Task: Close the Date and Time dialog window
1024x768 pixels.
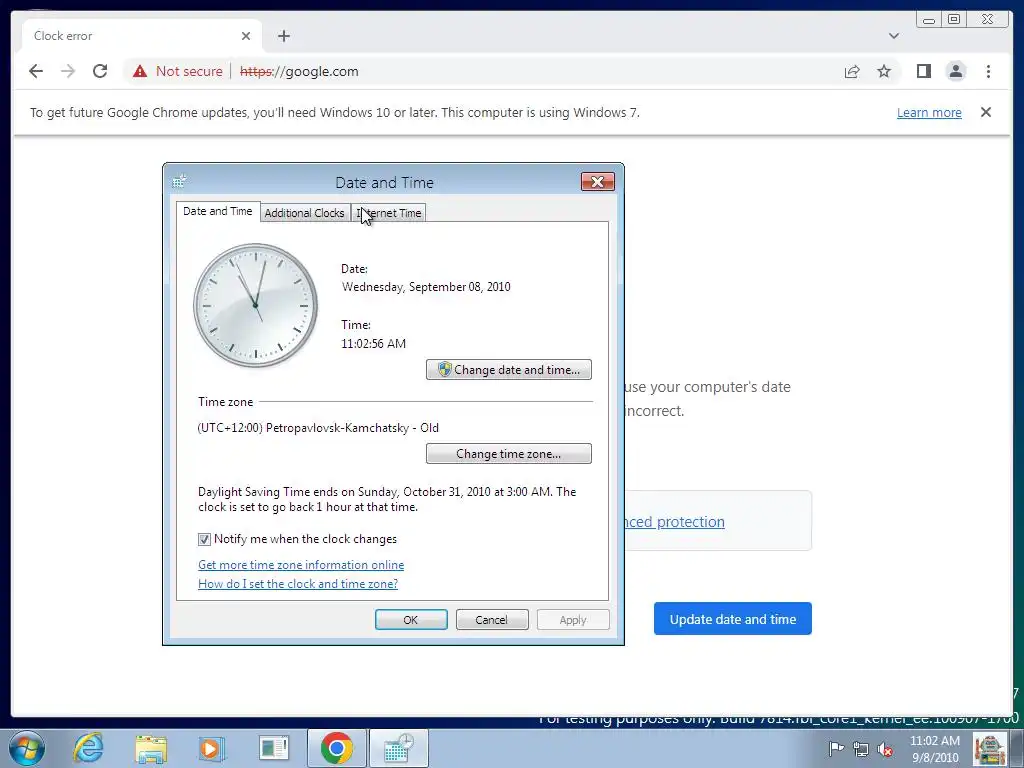Action: coord(598,182)
